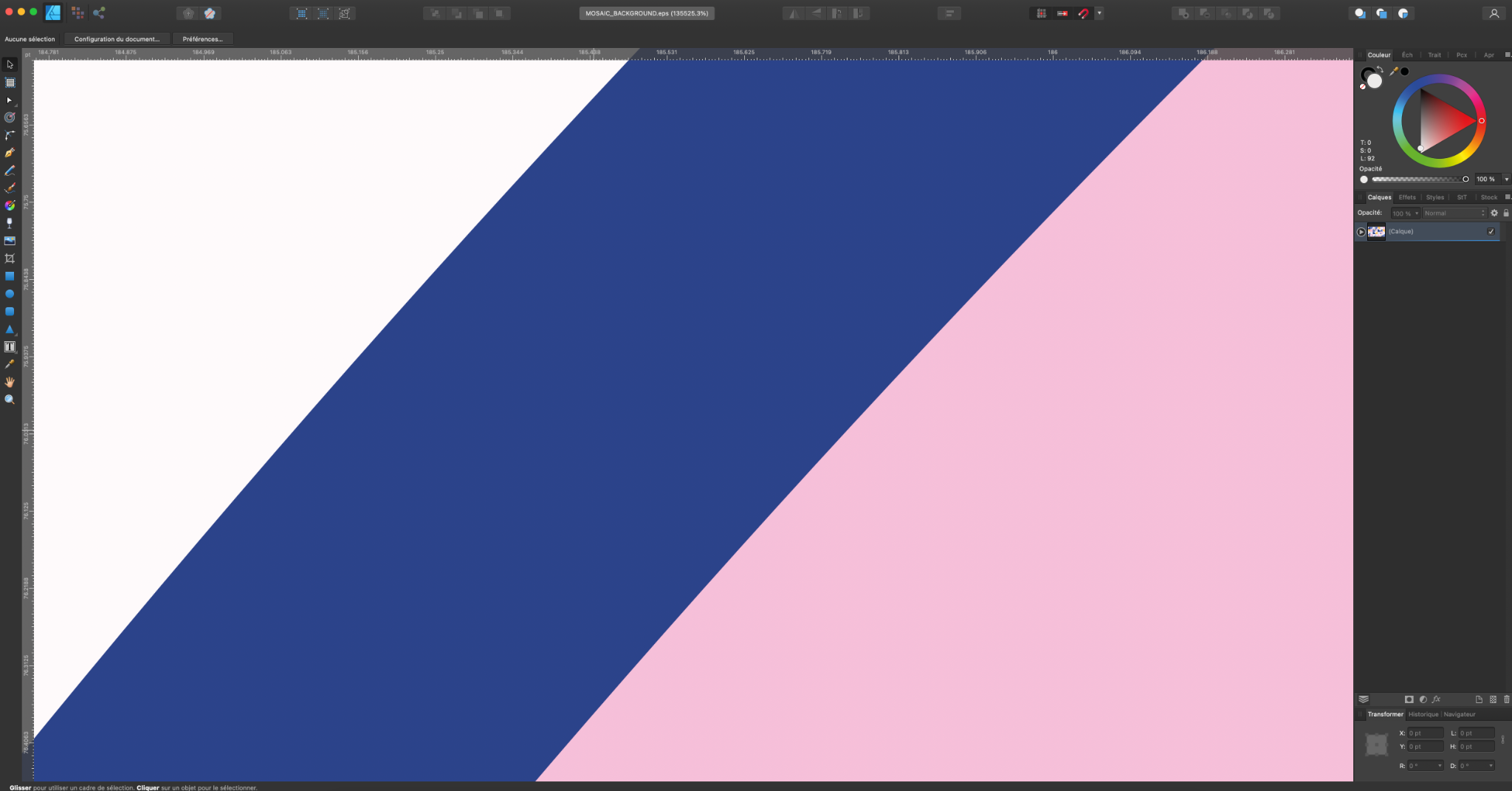Open the rotation R value dropdown

pos(1440,766)
